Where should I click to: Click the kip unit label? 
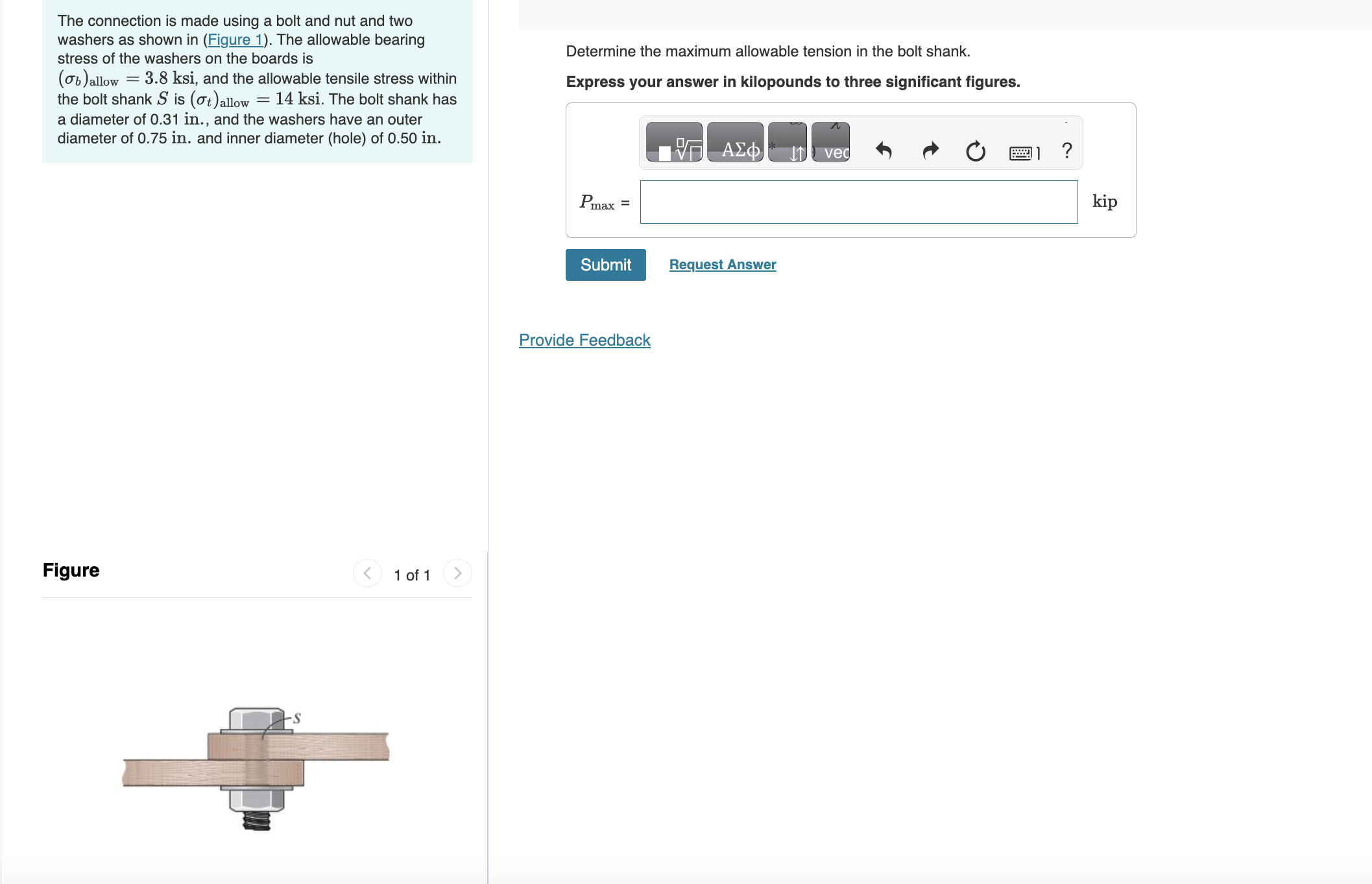pyautogui.click(x=1104, y=202)
